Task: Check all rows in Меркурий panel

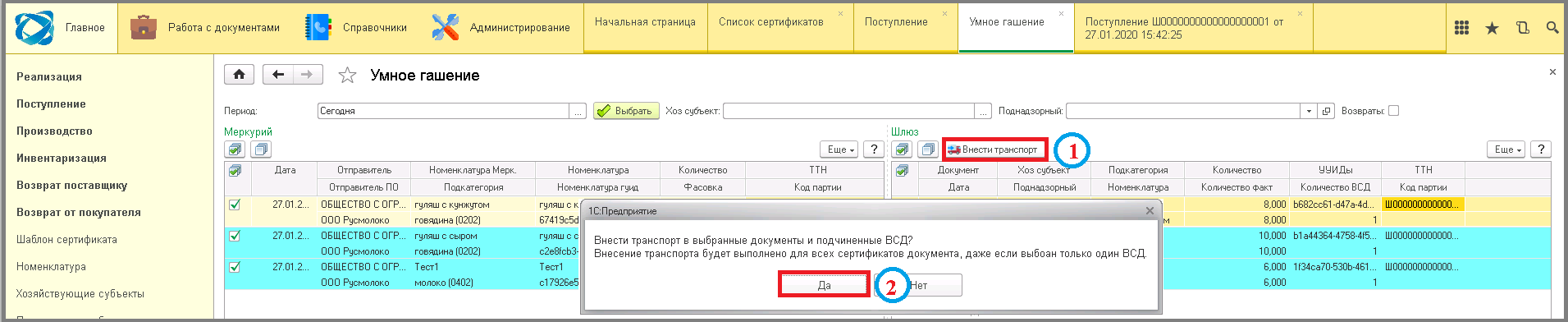Action: coord(235,149)
